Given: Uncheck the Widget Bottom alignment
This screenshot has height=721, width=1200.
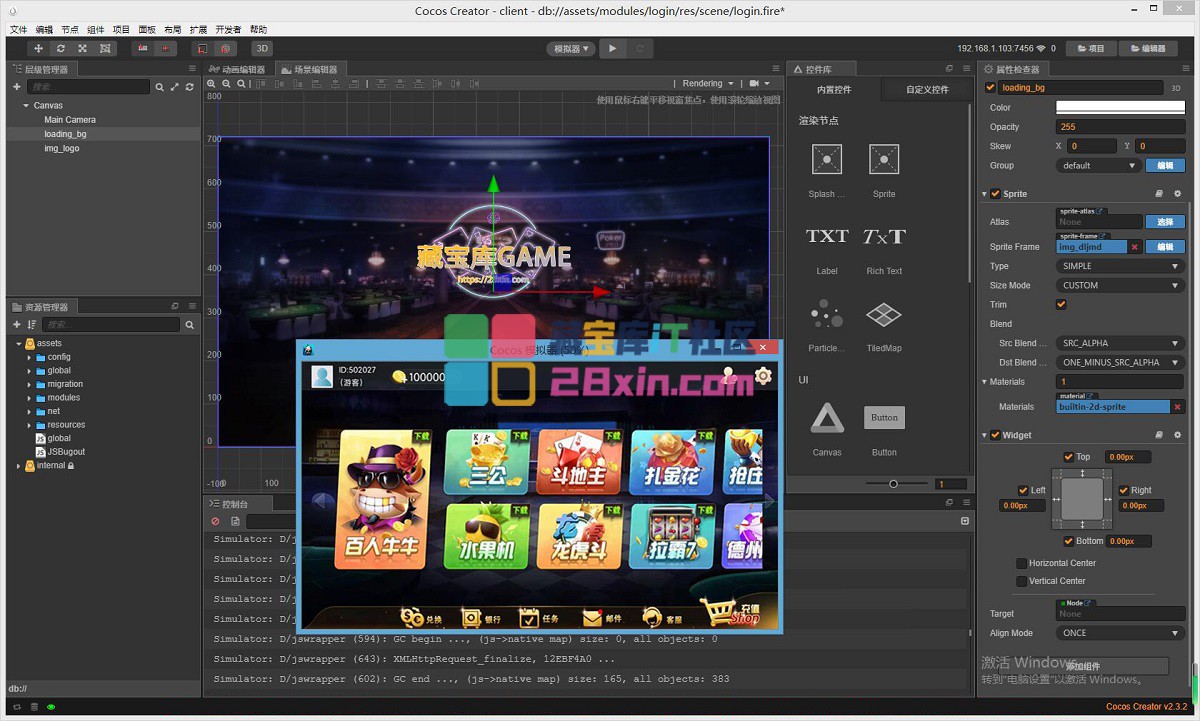Looking at the screenshot, I should coord(1069,541).
